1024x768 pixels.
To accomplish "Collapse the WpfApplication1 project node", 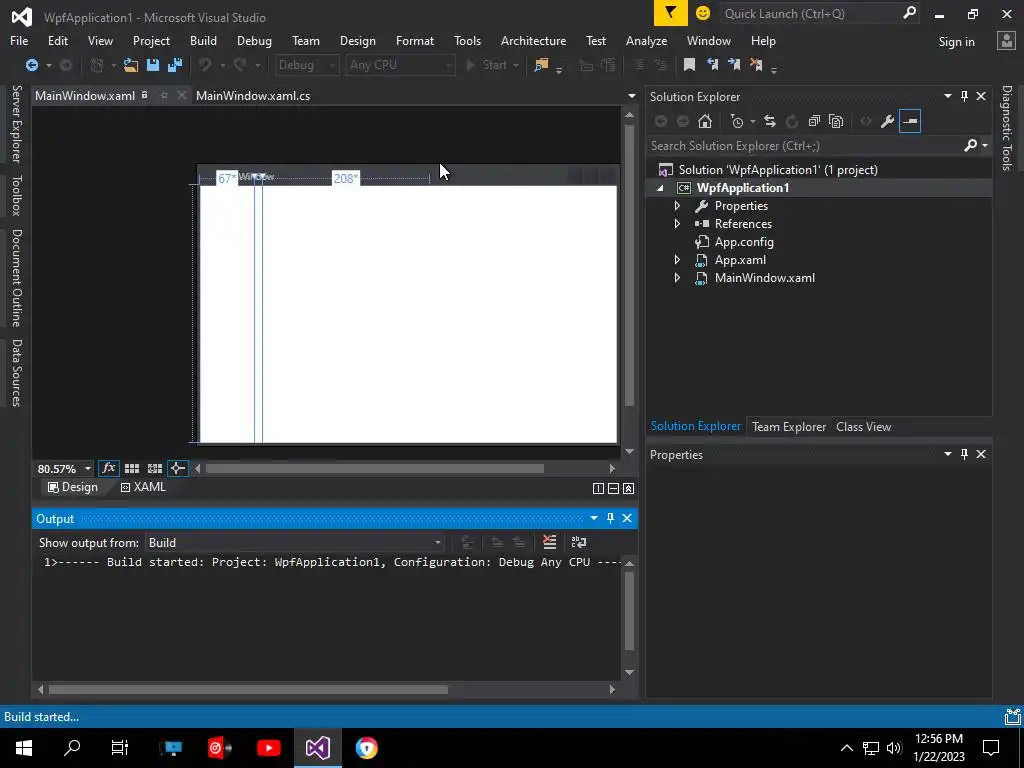I will [x=660, y=187].
